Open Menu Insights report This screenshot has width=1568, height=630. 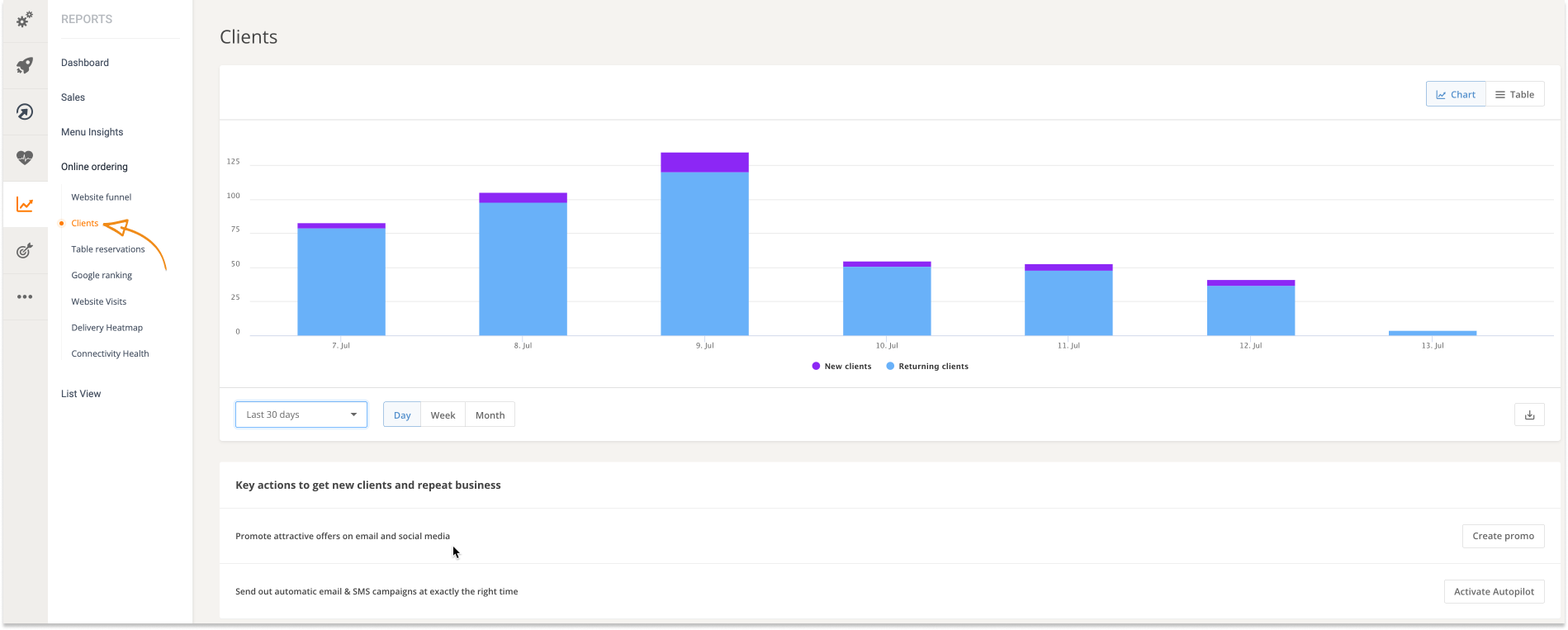(92, 132)
